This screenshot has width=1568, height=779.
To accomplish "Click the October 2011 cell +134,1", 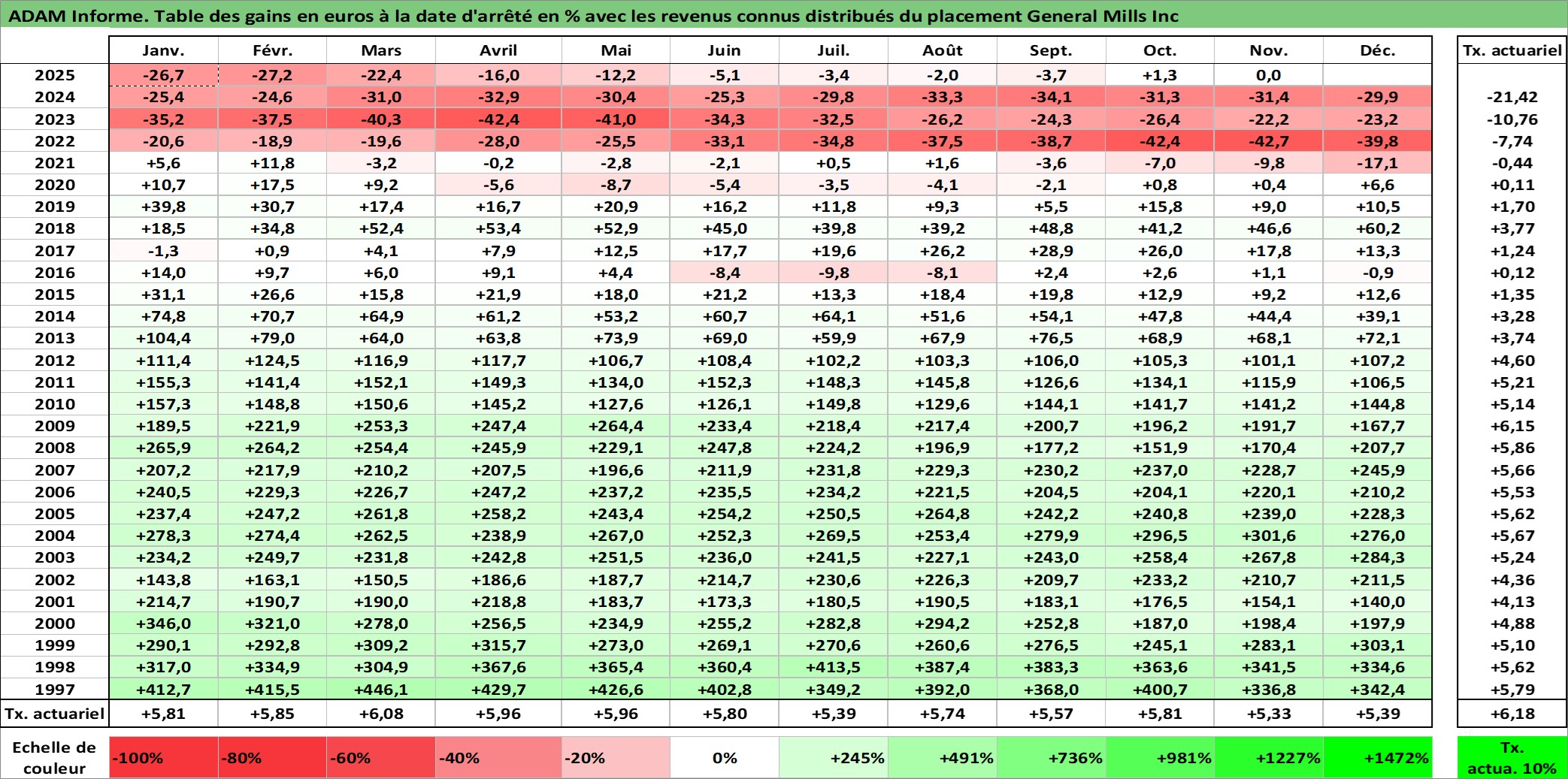I will 1160,382.
